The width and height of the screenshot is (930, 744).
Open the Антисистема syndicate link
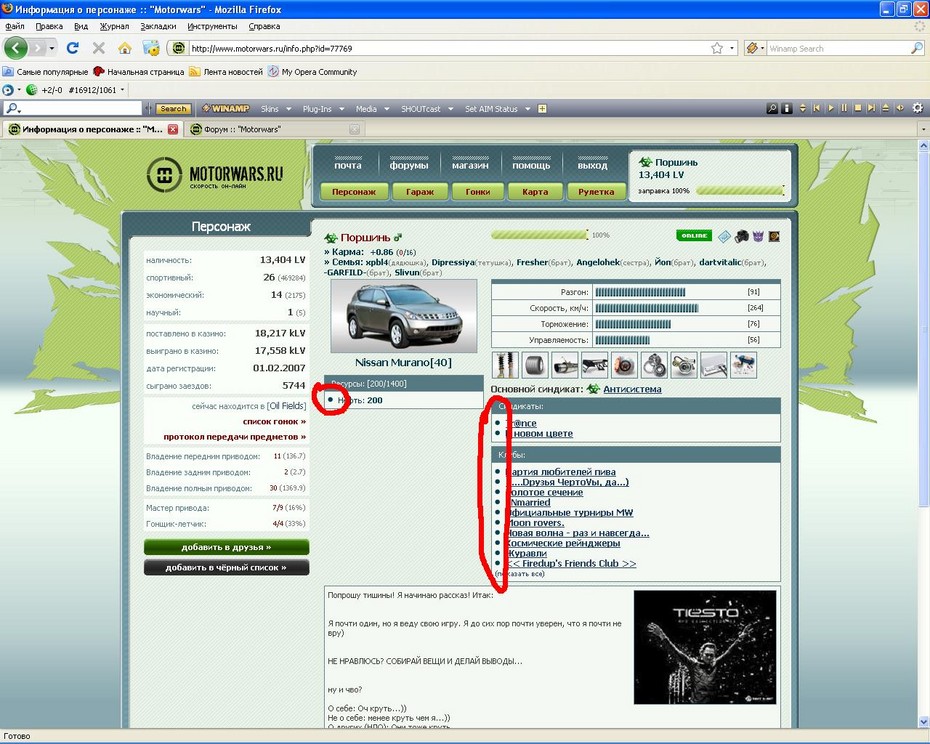pyautogui.click(x=632, y=389)
